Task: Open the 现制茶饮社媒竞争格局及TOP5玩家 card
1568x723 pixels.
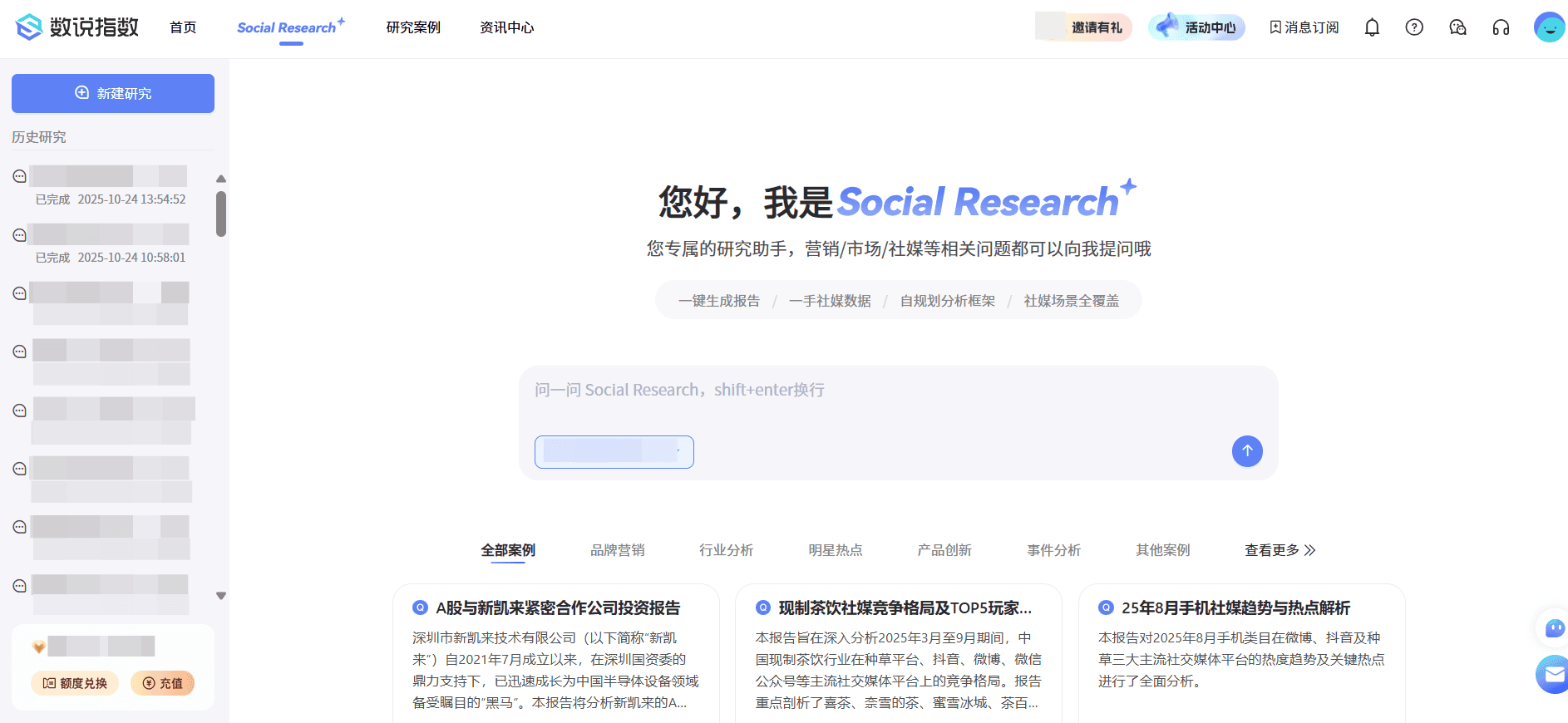Action: [x=899, y=654]
